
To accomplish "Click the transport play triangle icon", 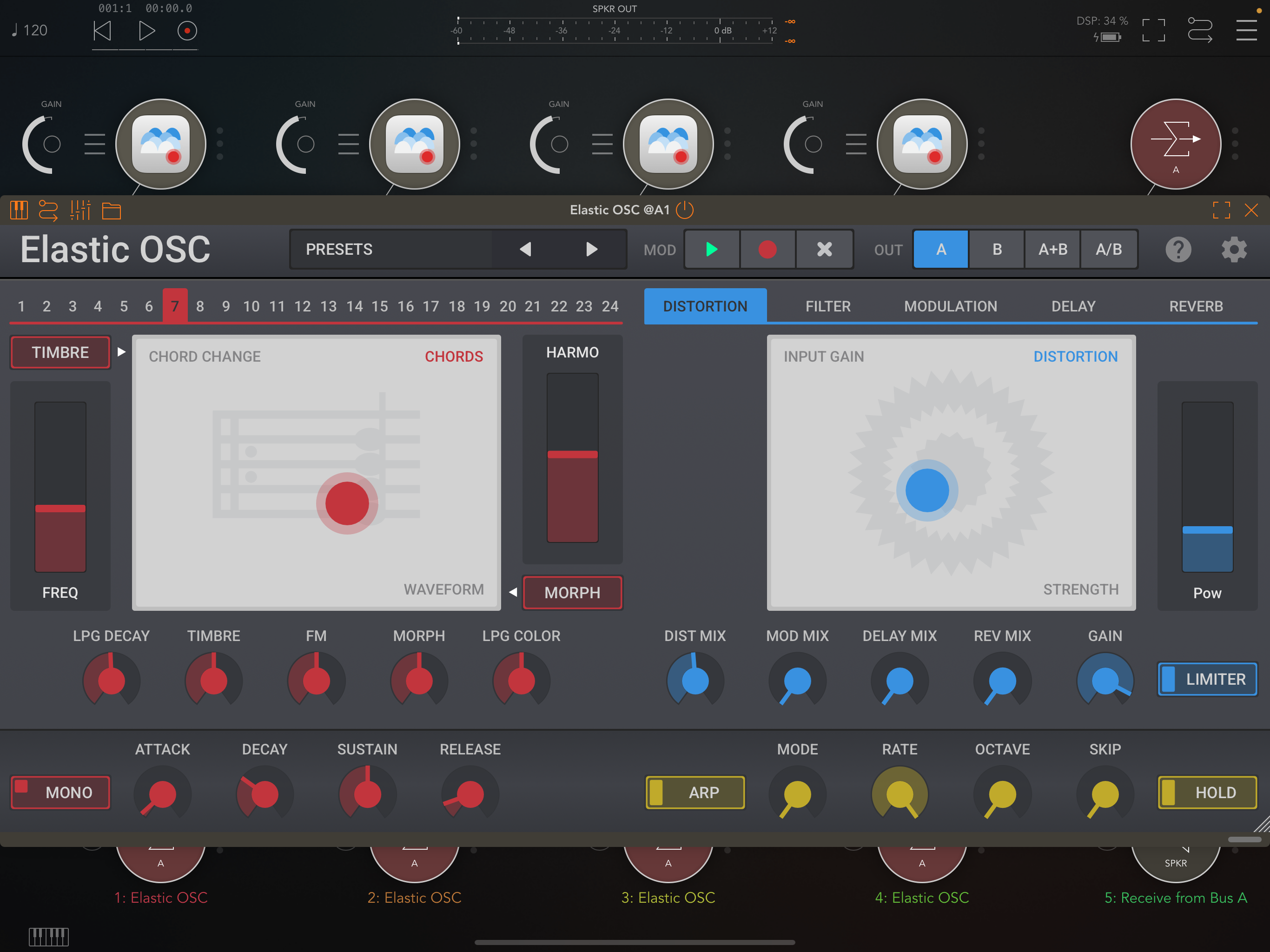I will pos(147,31).
